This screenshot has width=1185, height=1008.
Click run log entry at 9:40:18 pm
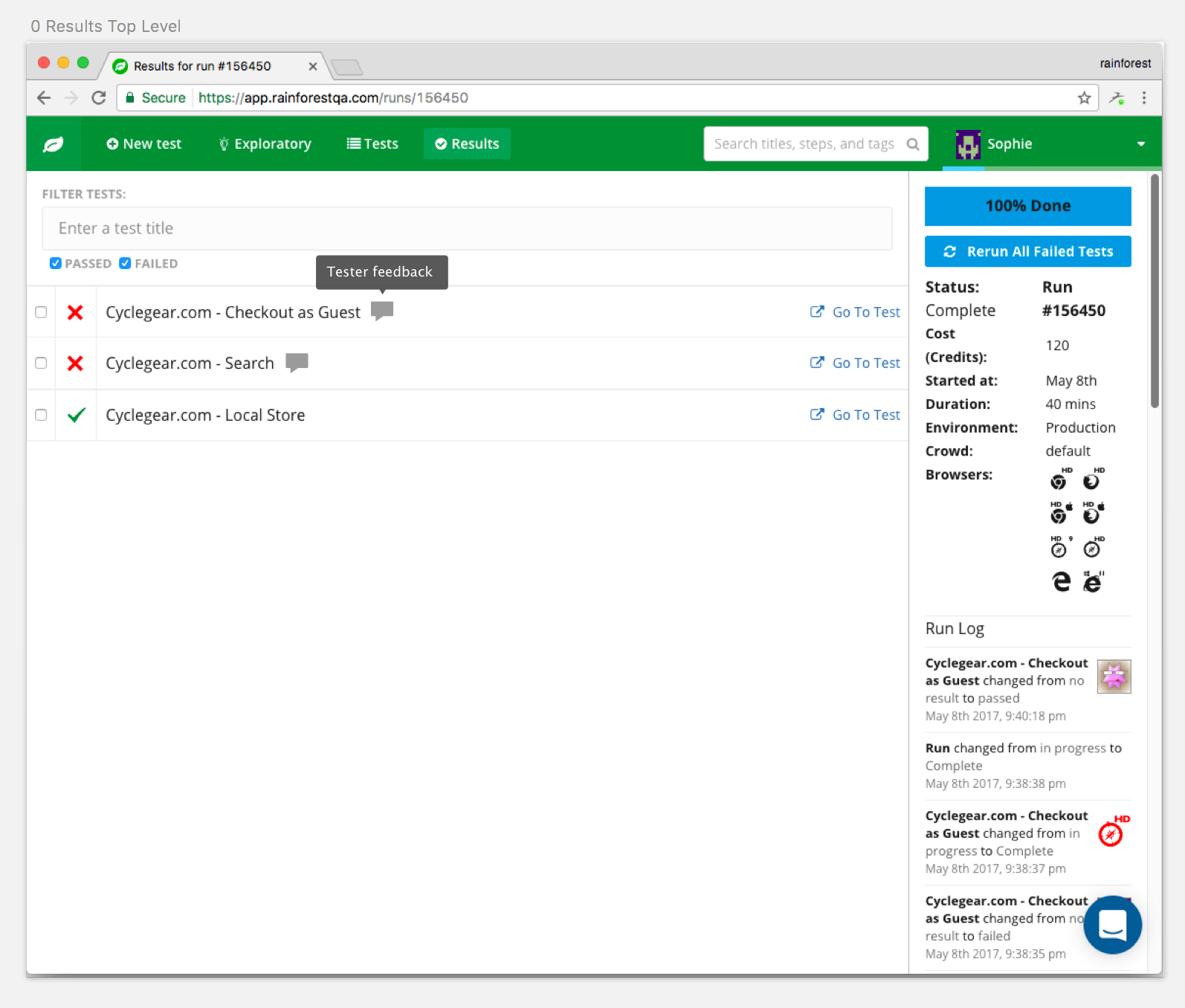click(1027, 689)
